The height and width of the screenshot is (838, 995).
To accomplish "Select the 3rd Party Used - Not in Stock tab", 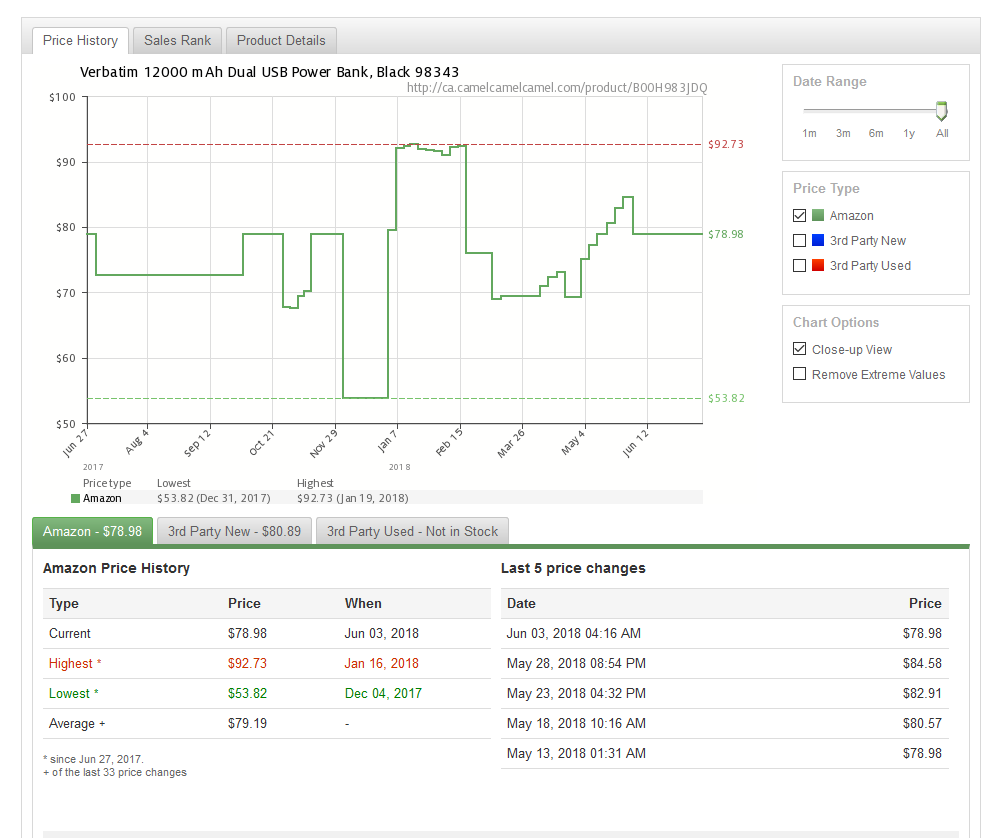I will [412, 531].
